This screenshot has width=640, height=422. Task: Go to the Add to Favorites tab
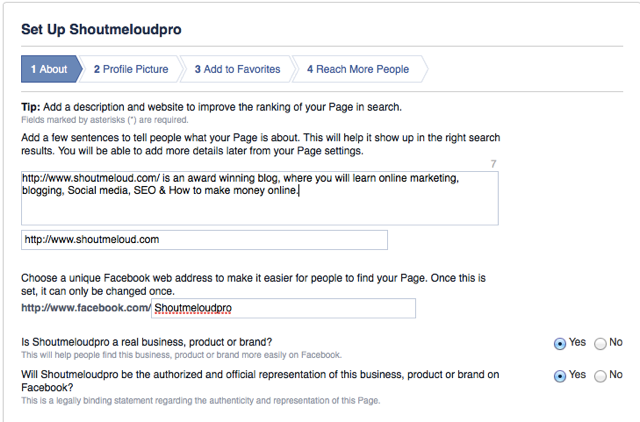[237, 69]
